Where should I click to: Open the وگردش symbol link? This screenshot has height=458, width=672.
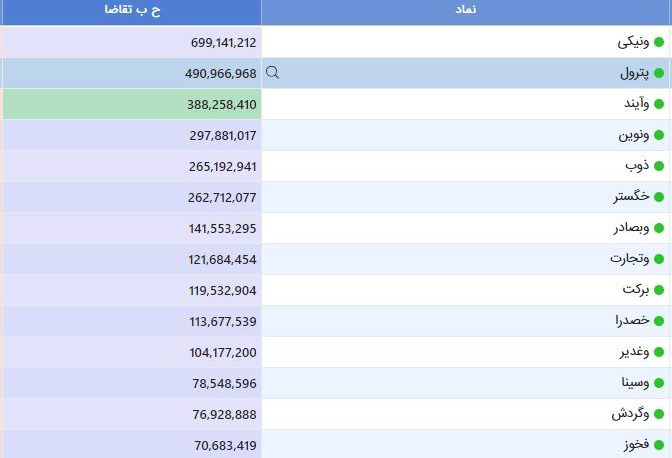[630, 414]
